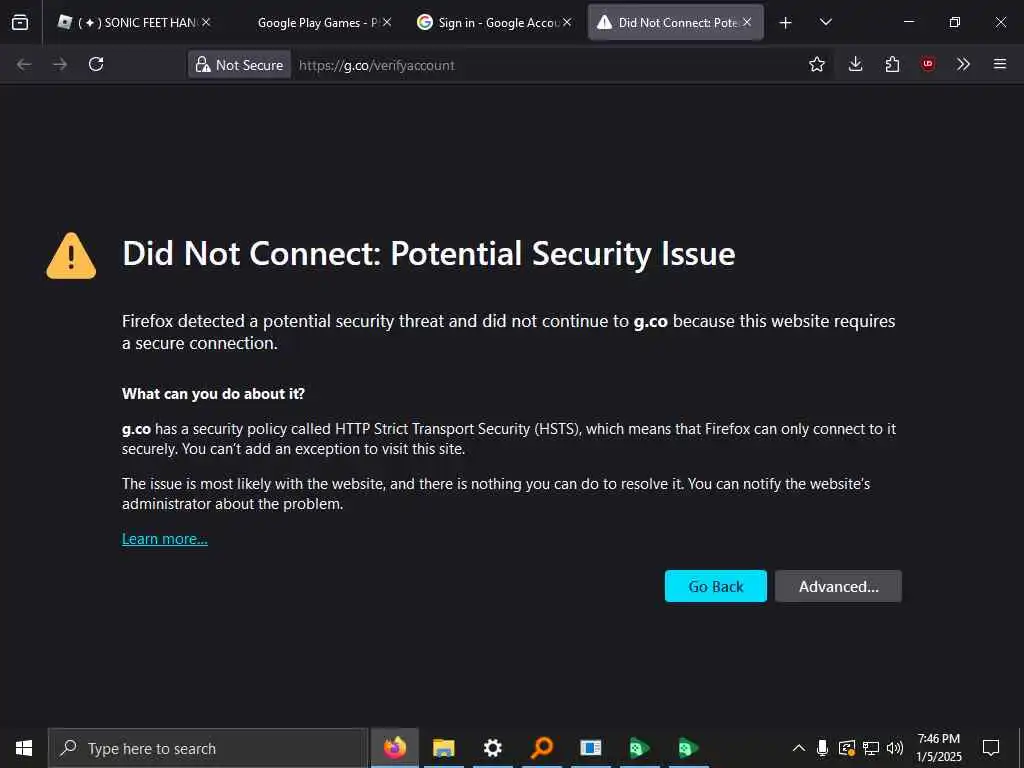
Task: Click the uBlock Origin toolbar icon
Action: point(928,64)
